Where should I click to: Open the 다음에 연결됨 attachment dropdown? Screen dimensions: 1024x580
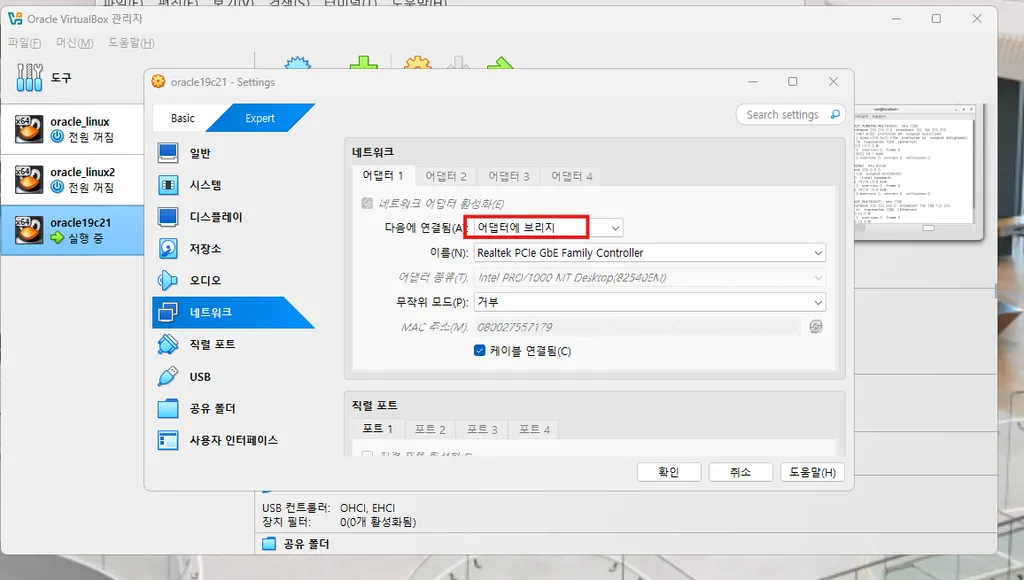[547, 227]
